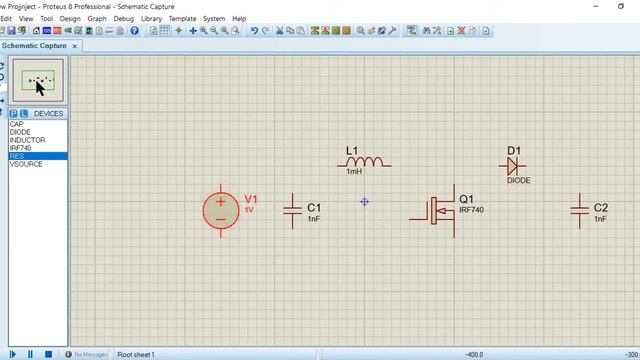Screen dimensions: 640x360
Task: Click Root sheet 1 in status bar
Action: [x=136, y=355]
